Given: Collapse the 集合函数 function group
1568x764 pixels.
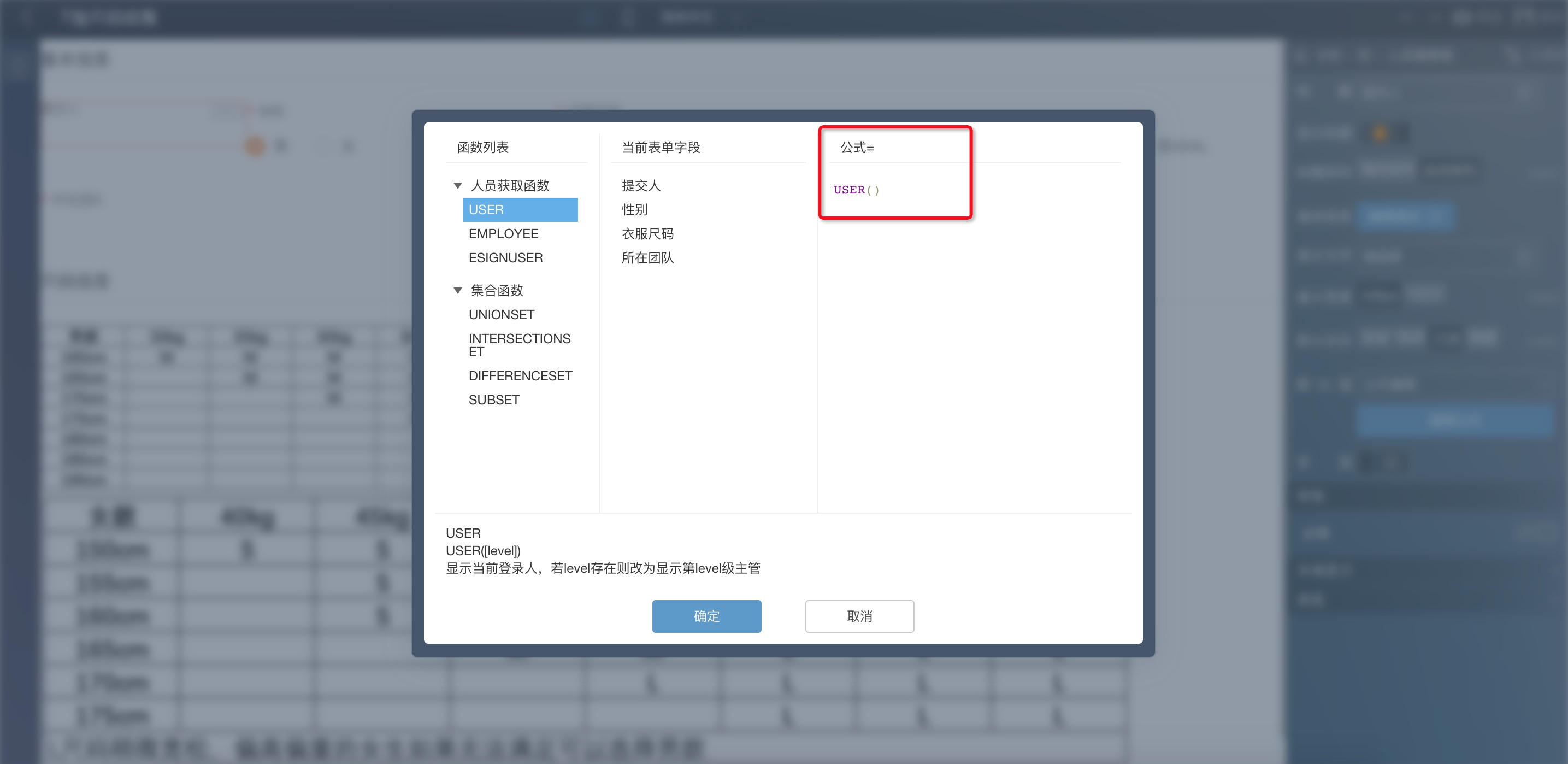Looking at the screenshot, I should pos(458,291).
